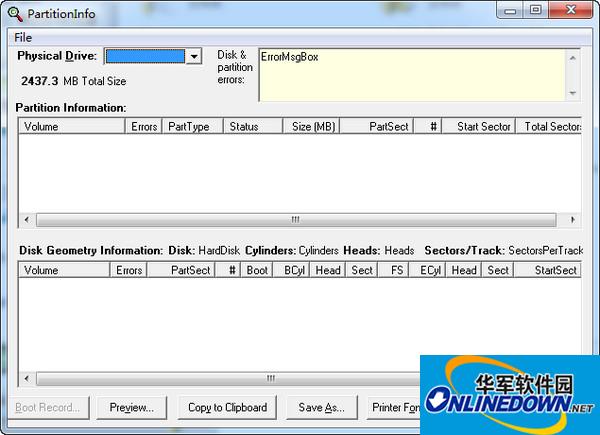The image size is (600, 435).
Task: Expand the Physical Drive dropdown
Action: [x=194, y=57]
